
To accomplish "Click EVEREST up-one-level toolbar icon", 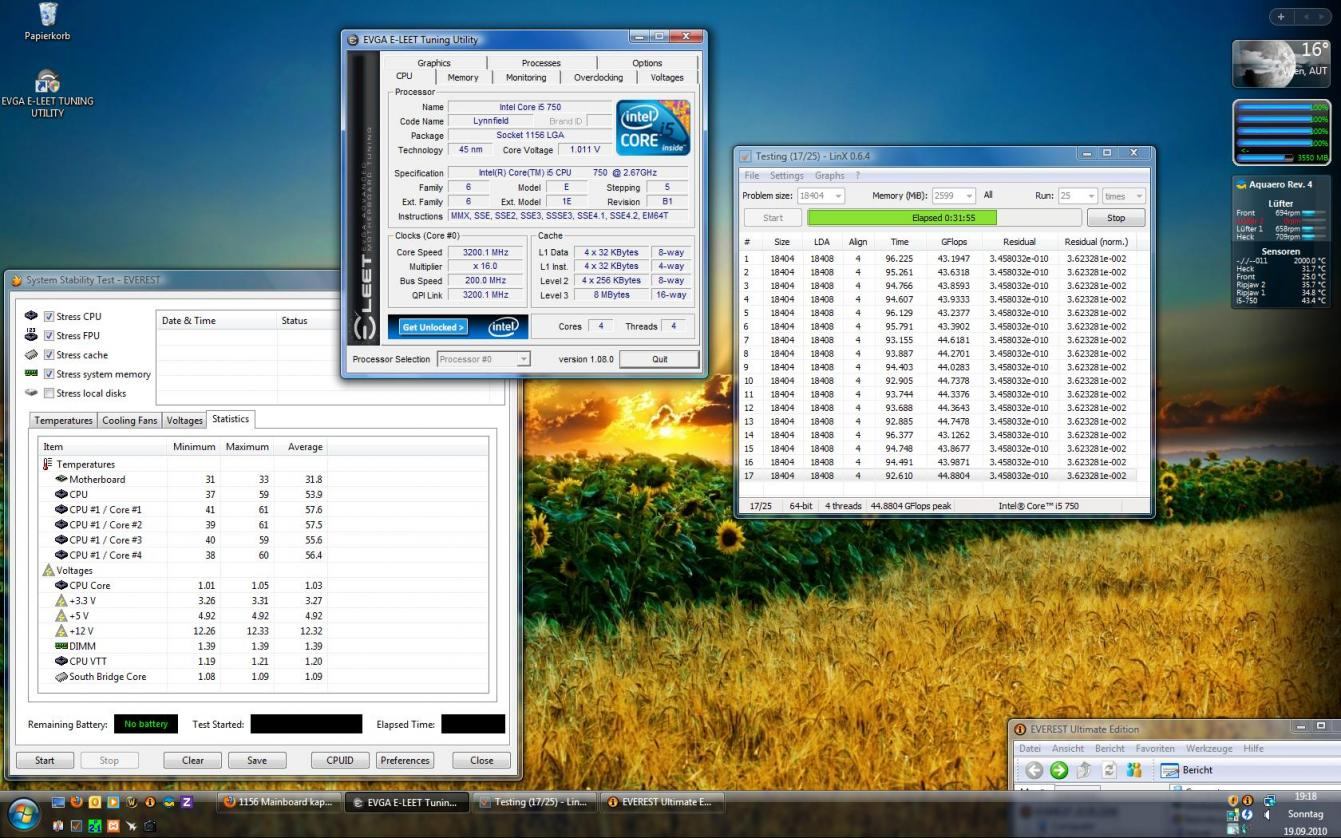I will [x=1083, y=770].
